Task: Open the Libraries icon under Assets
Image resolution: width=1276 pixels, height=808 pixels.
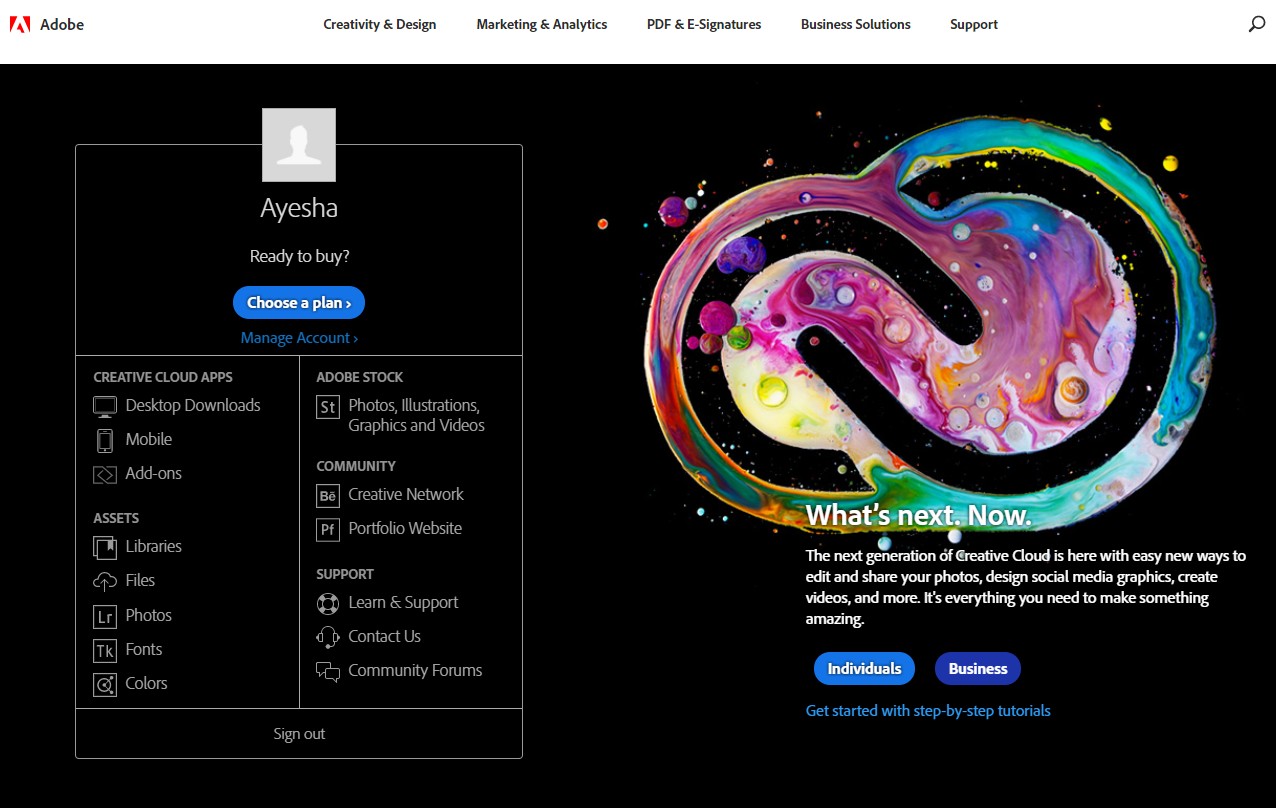Action: (105, 546)
